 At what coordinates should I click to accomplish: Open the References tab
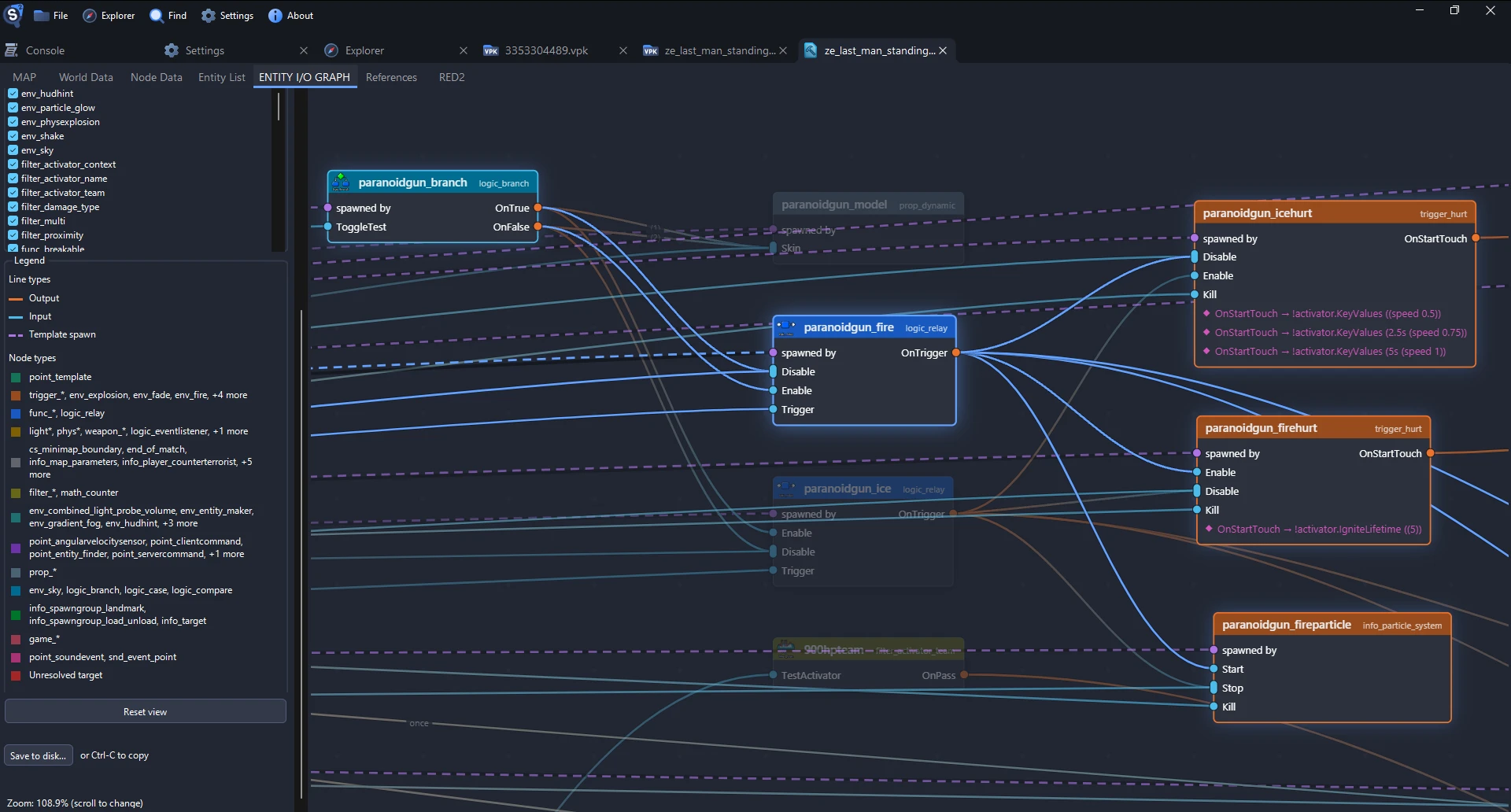(x=391, y=77)
